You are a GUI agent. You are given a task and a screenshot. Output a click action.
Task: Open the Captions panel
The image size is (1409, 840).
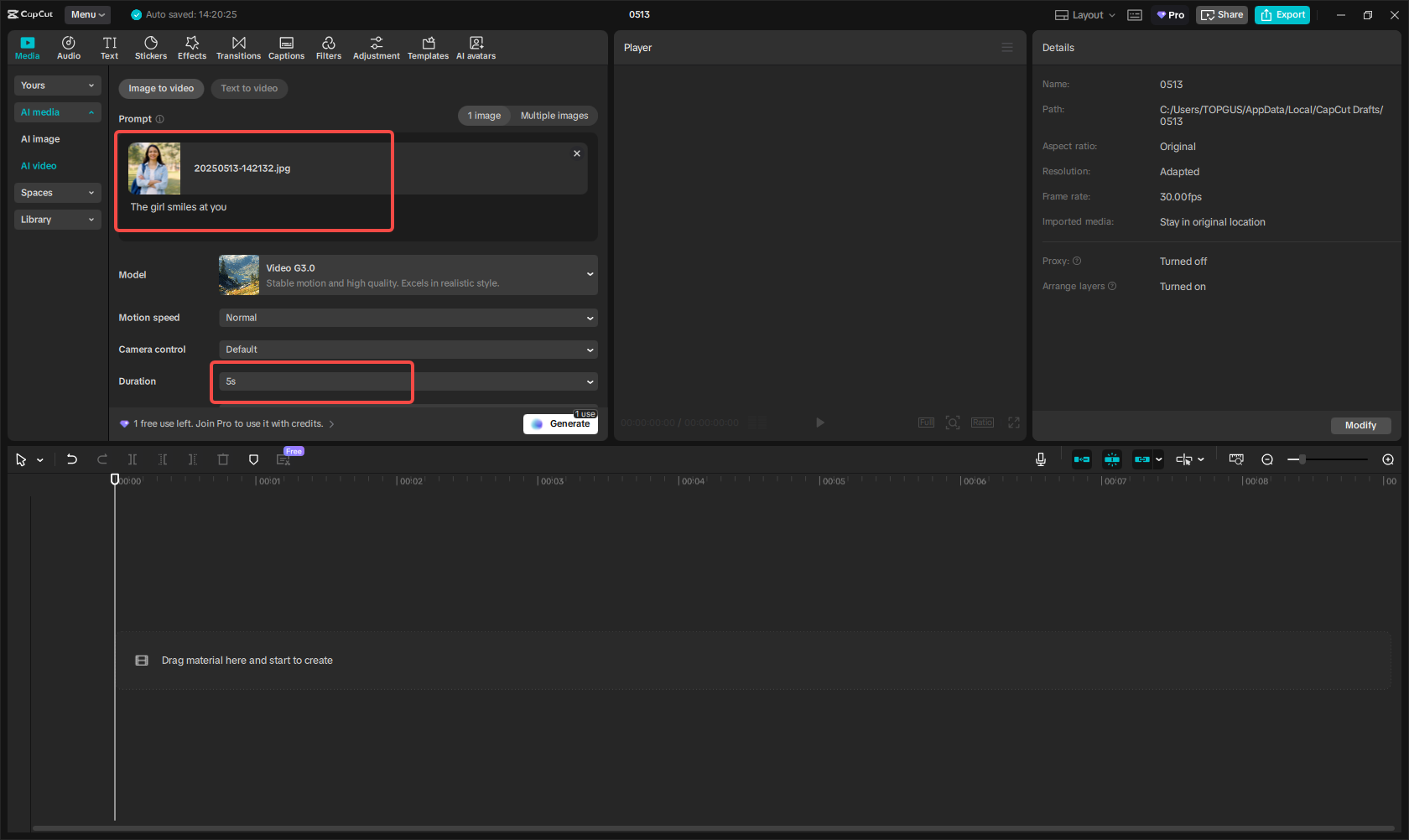pyautogui.click(x=286, y=47)
